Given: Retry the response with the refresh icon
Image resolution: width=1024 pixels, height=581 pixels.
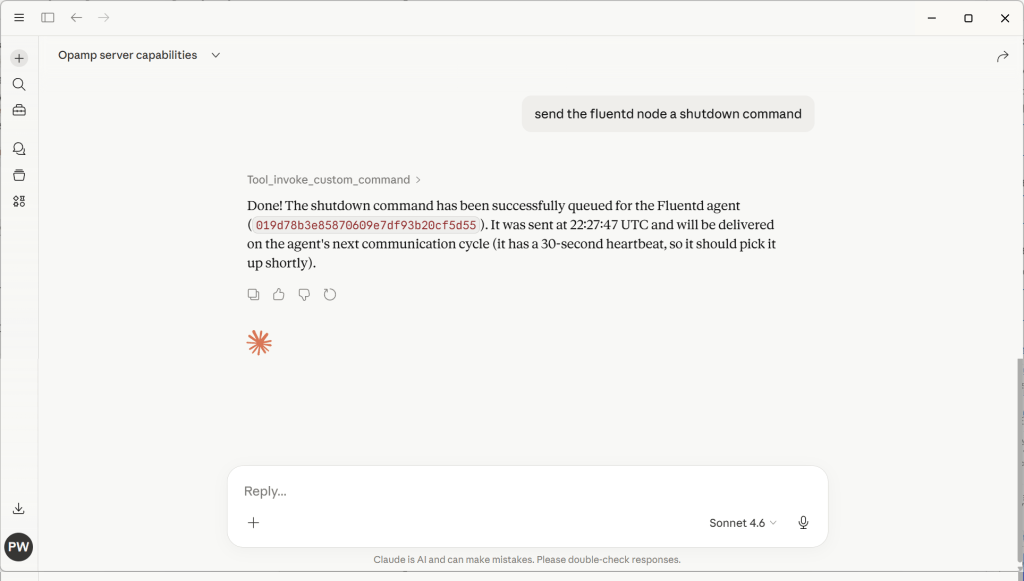Looking at the screenshot, I should click(330, 294).
